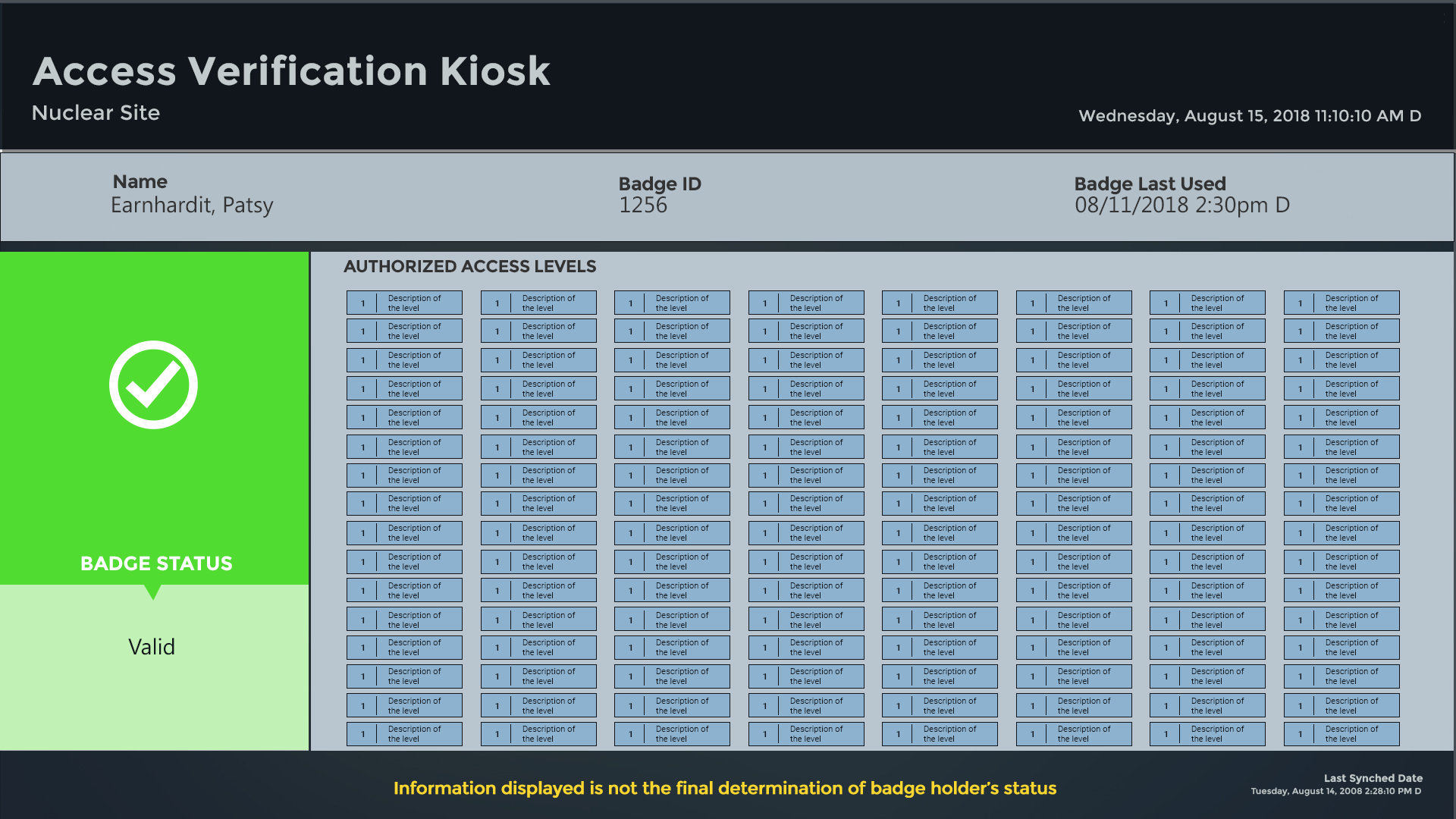Click the yellow information disclaimer text
This screenshot has width=1456, height=819.
(x=724, y=789)
